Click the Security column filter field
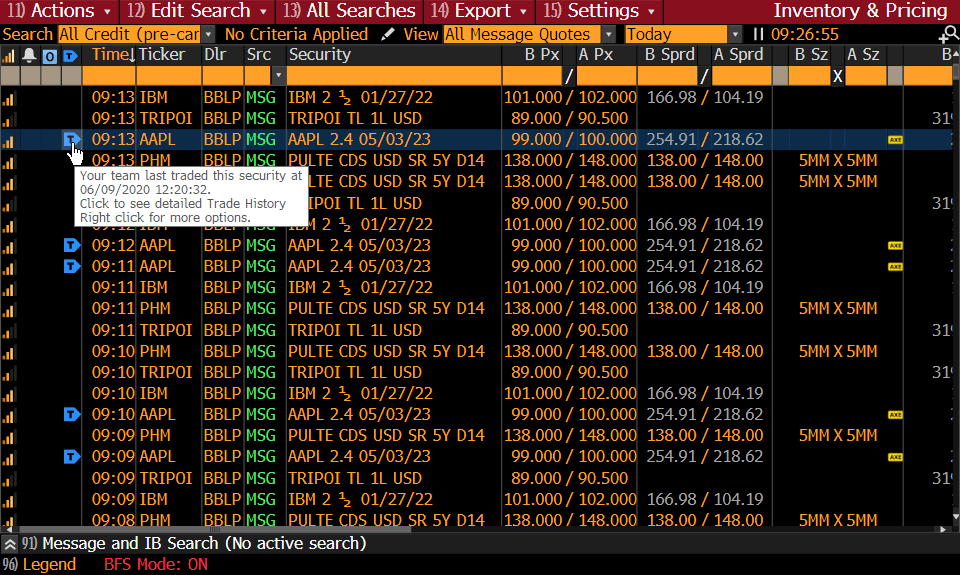 click(393, 76)
